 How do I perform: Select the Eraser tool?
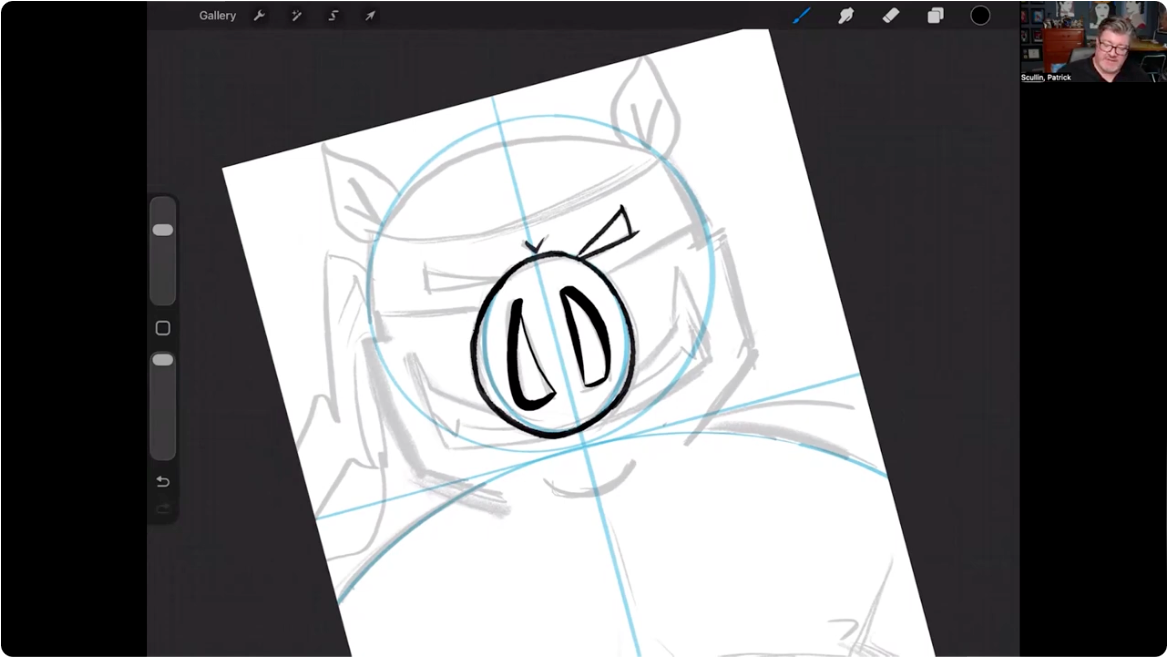pyautogui.click(x=890, y=16)
